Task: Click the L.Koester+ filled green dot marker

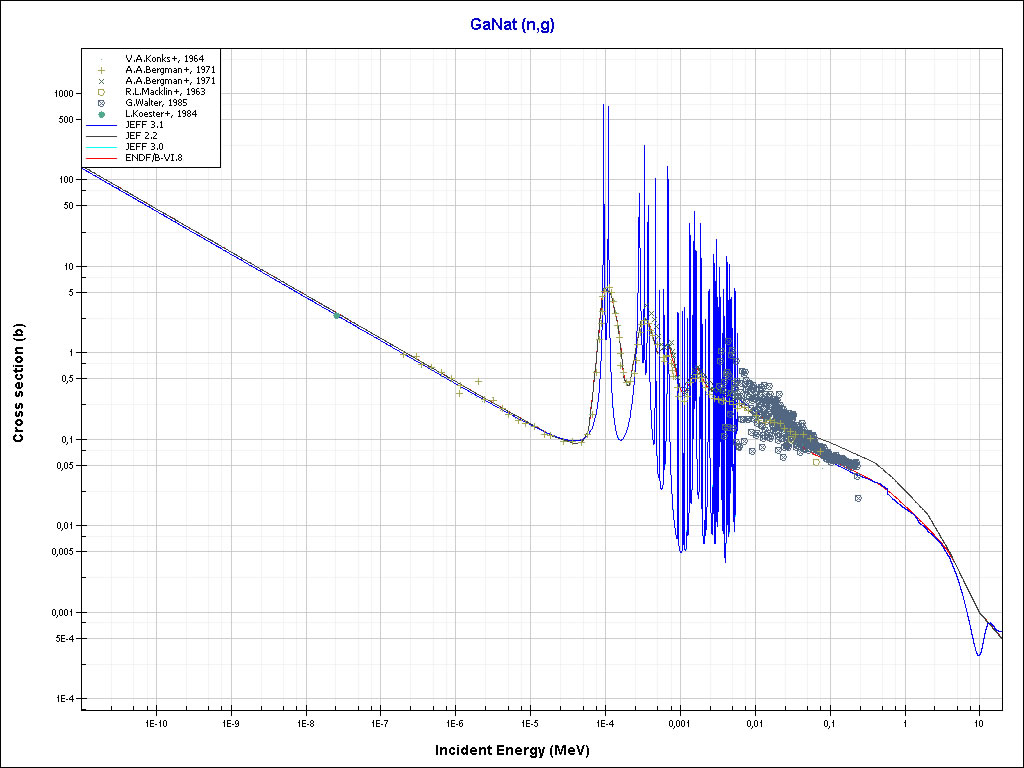Action: pyautogui.click(x=101, y=114)
